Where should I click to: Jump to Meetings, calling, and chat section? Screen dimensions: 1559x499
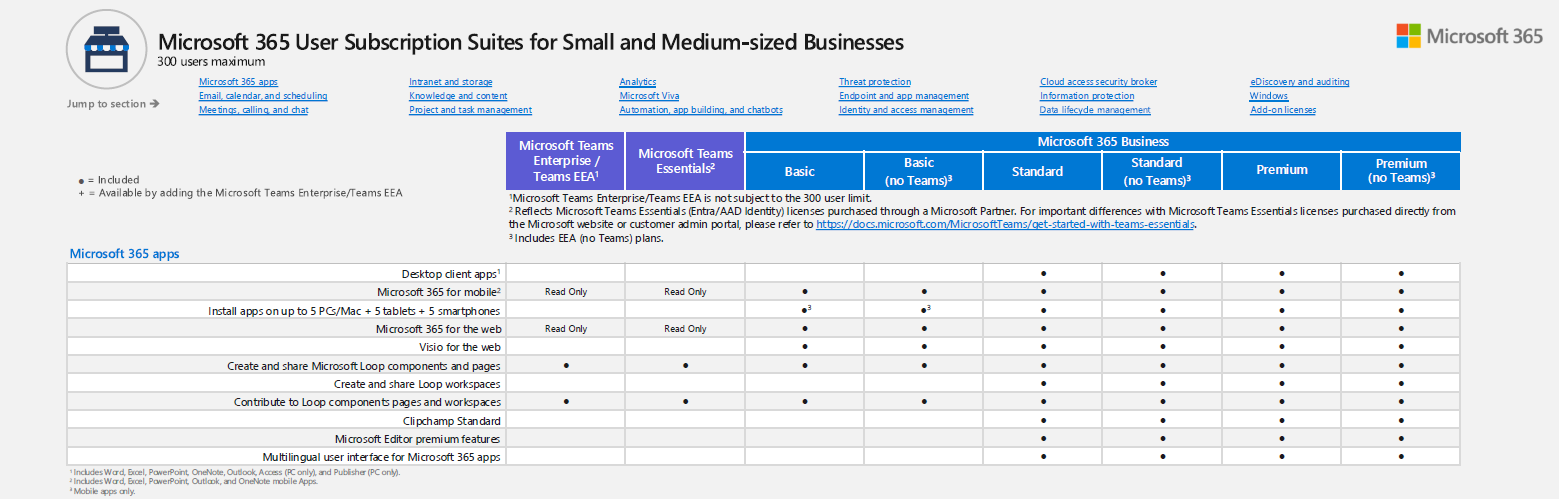[x=254, y=110]
